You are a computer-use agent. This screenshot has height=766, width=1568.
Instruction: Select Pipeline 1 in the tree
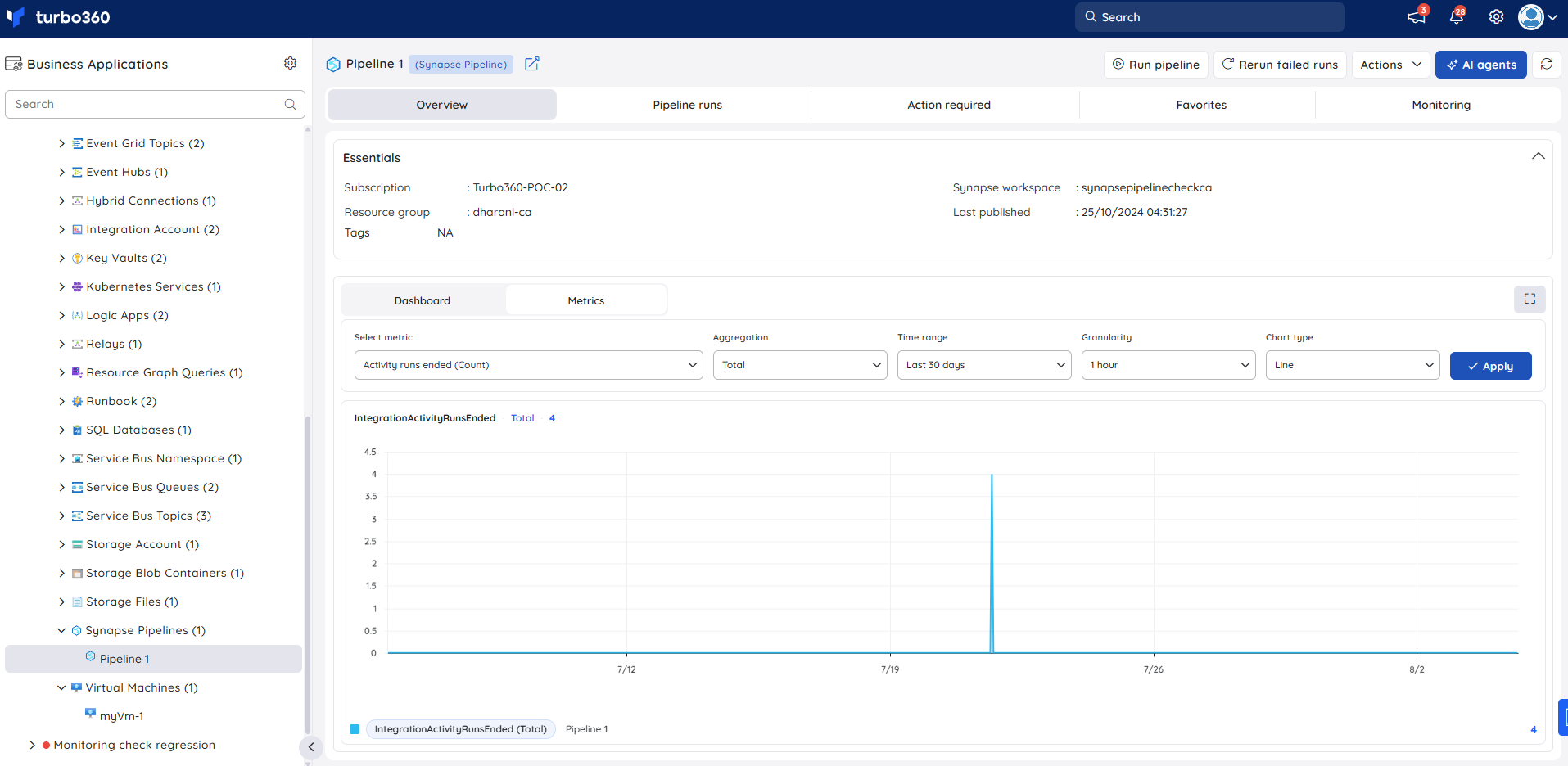click(154, 659)
